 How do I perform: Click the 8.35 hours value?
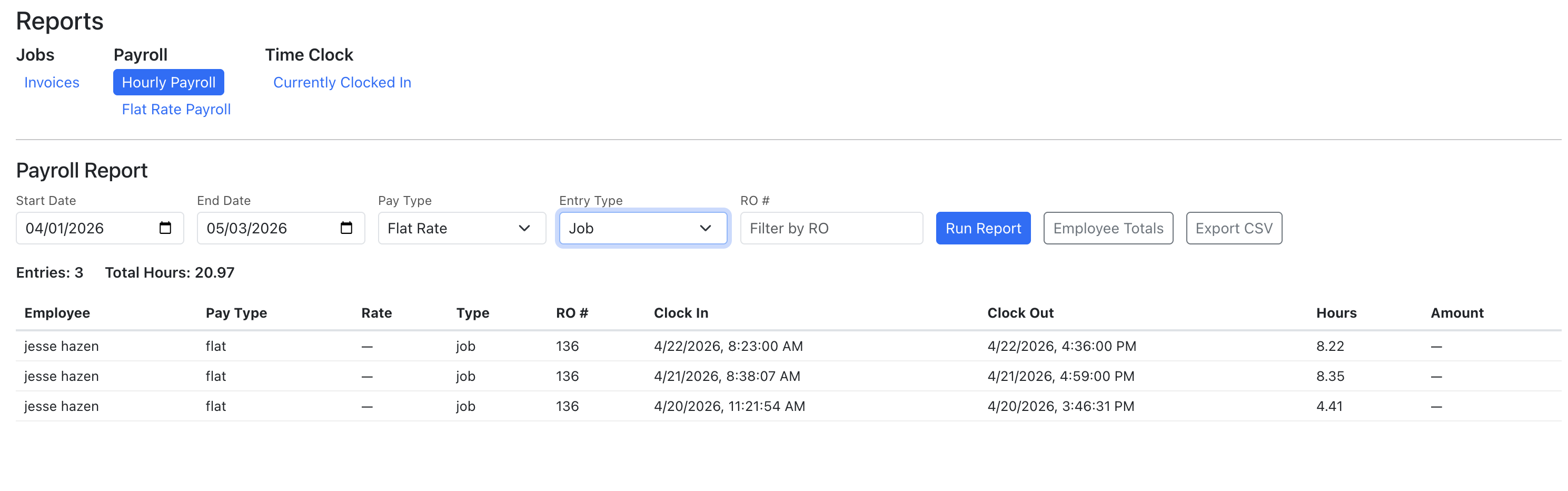(1330, 376)
